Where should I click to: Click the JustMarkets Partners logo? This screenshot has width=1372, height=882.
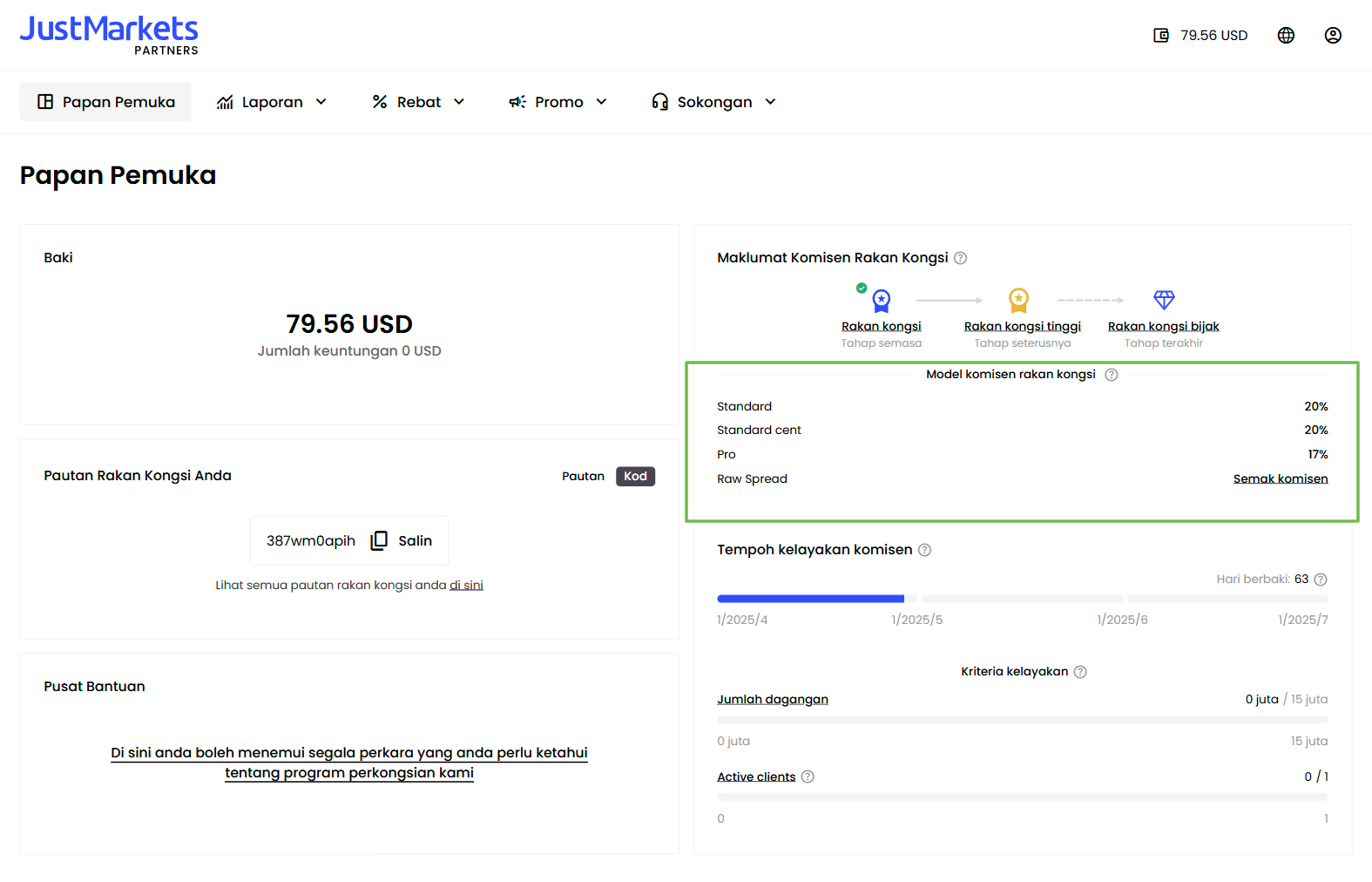point(109,35)
